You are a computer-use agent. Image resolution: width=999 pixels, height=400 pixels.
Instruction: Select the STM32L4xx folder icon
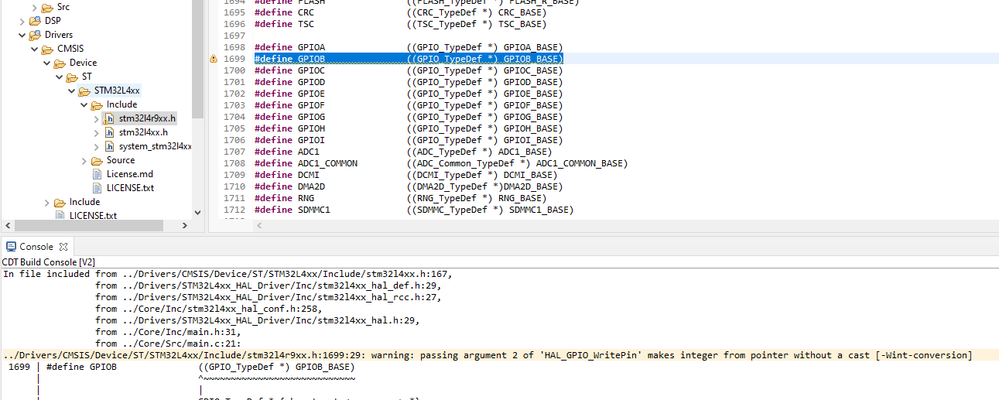pyautogui.click(x=84, y=91)
